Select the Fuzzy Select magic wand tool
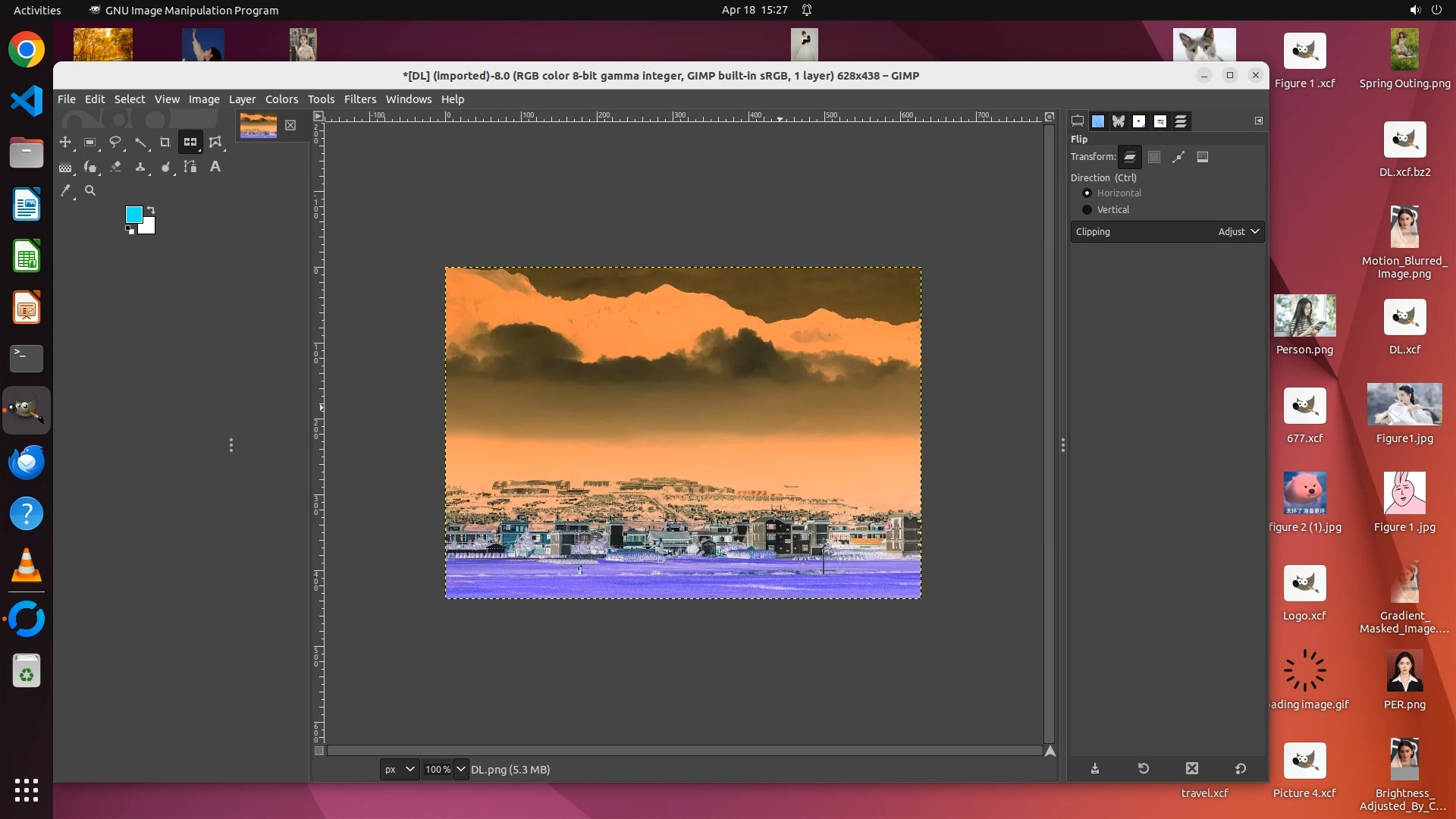This screenshot has width=1456, height=819. 140,143
